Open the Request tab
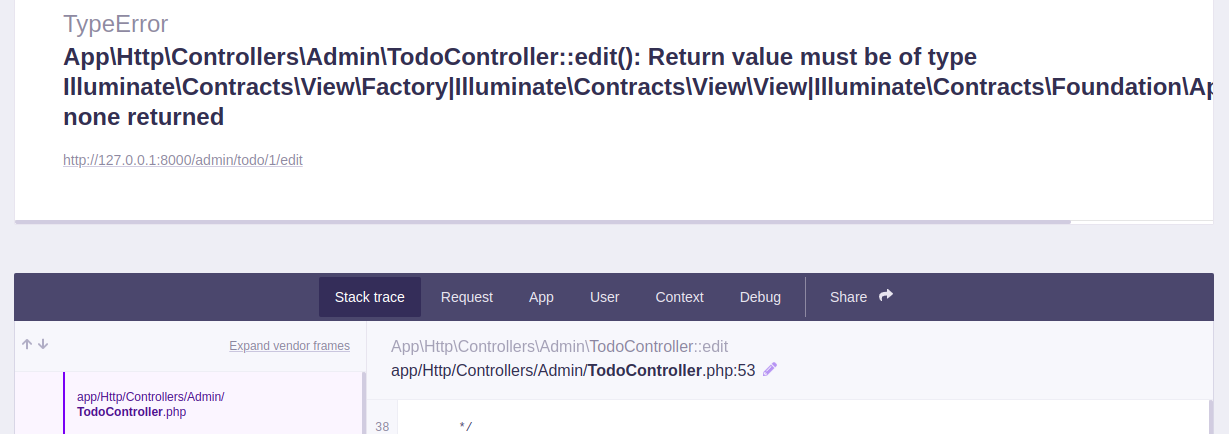The image size is (1229, 434). point(467,297)
